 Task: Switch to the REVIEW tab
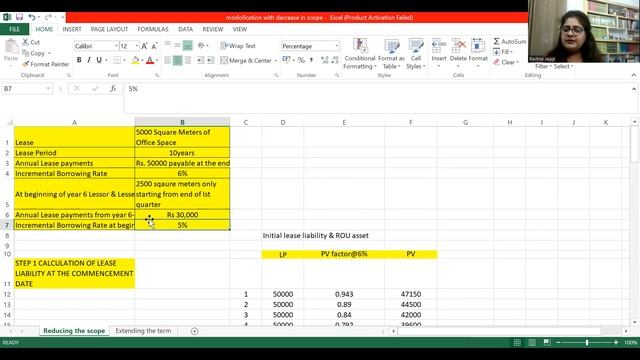click(213, 29)
